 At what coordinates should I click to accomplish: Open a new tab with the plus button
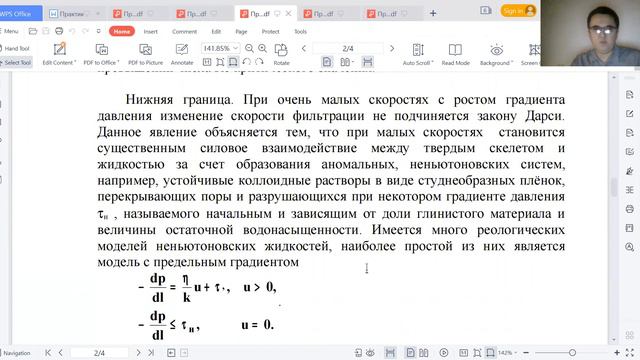click(x=433, y=13)
